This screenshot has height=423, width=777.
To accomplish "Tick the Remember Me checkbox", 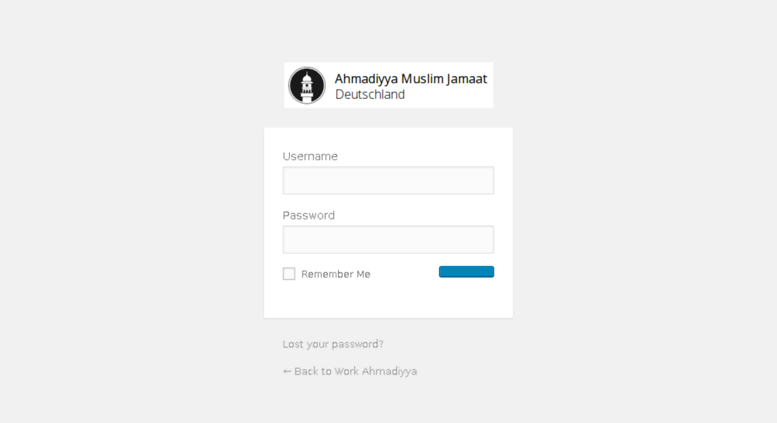I will (x=289, y=274).
